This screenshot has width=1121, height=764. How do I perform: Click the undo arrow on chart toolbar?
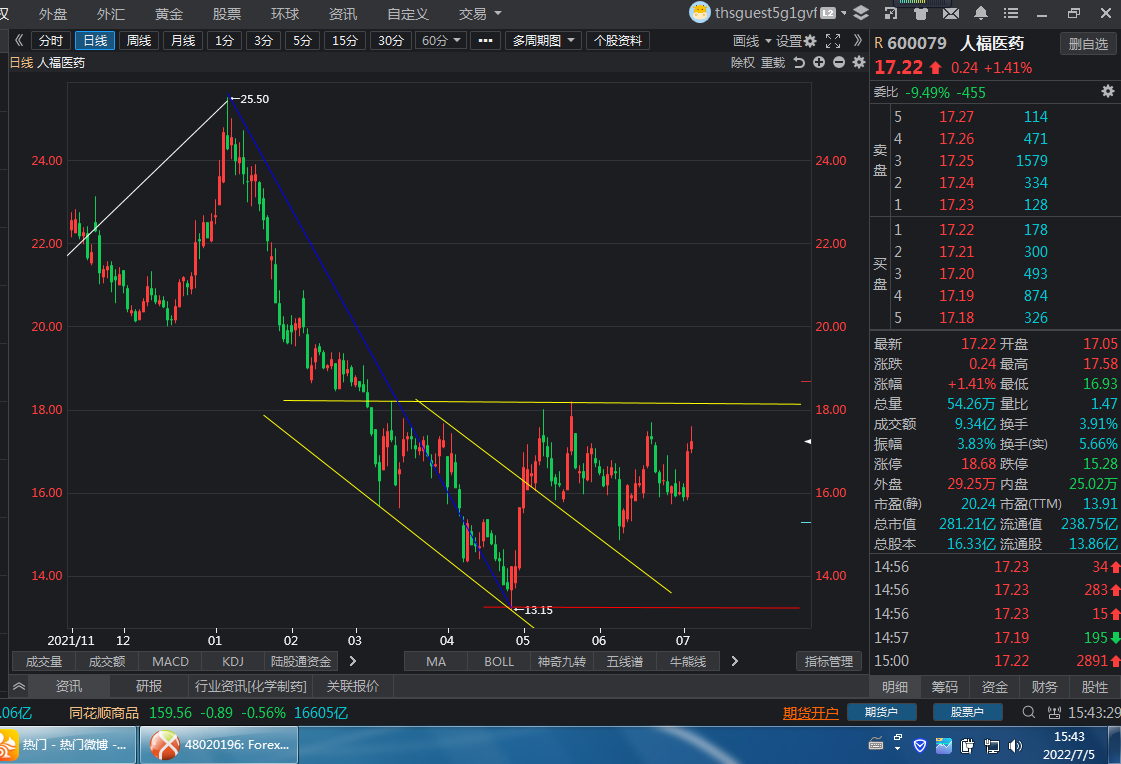point(799,62)
